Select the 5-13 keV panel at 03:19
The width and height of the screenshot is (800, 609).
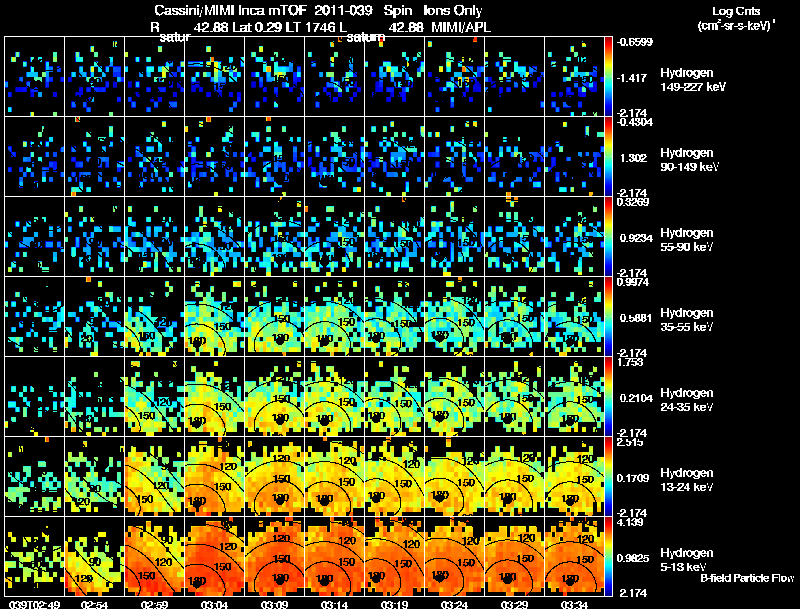coord(394,557)
